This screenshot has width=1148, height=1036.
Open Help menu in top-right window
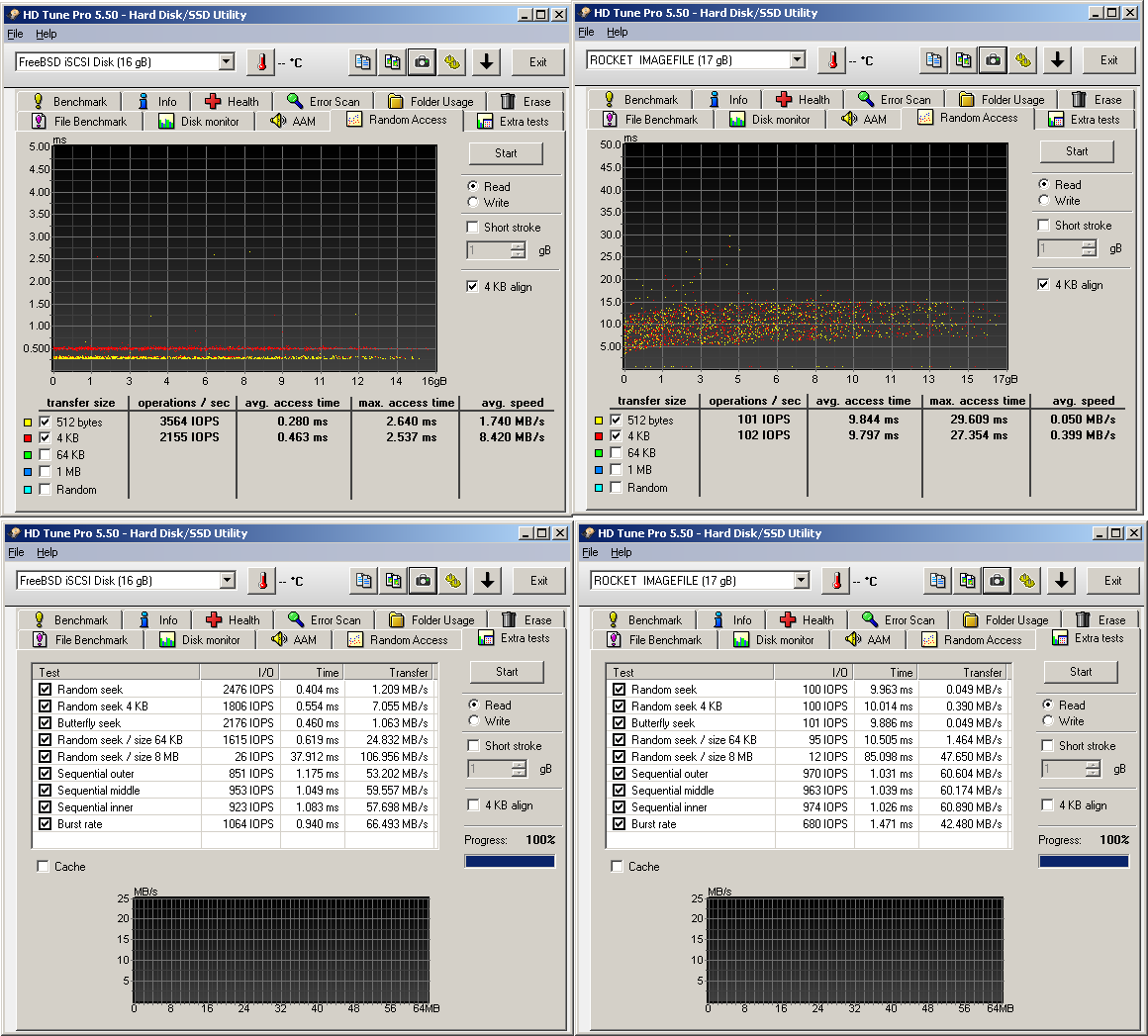click(x=618, y=32)
